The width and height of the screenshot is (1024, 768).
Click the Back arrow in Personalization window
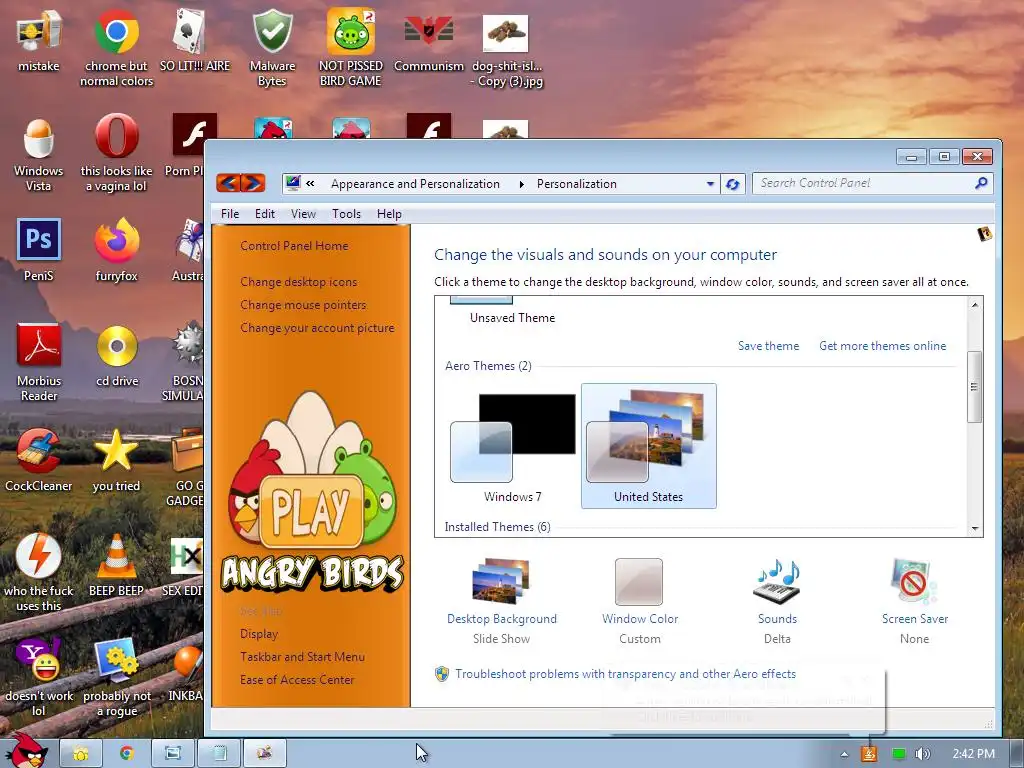point(228,183)
